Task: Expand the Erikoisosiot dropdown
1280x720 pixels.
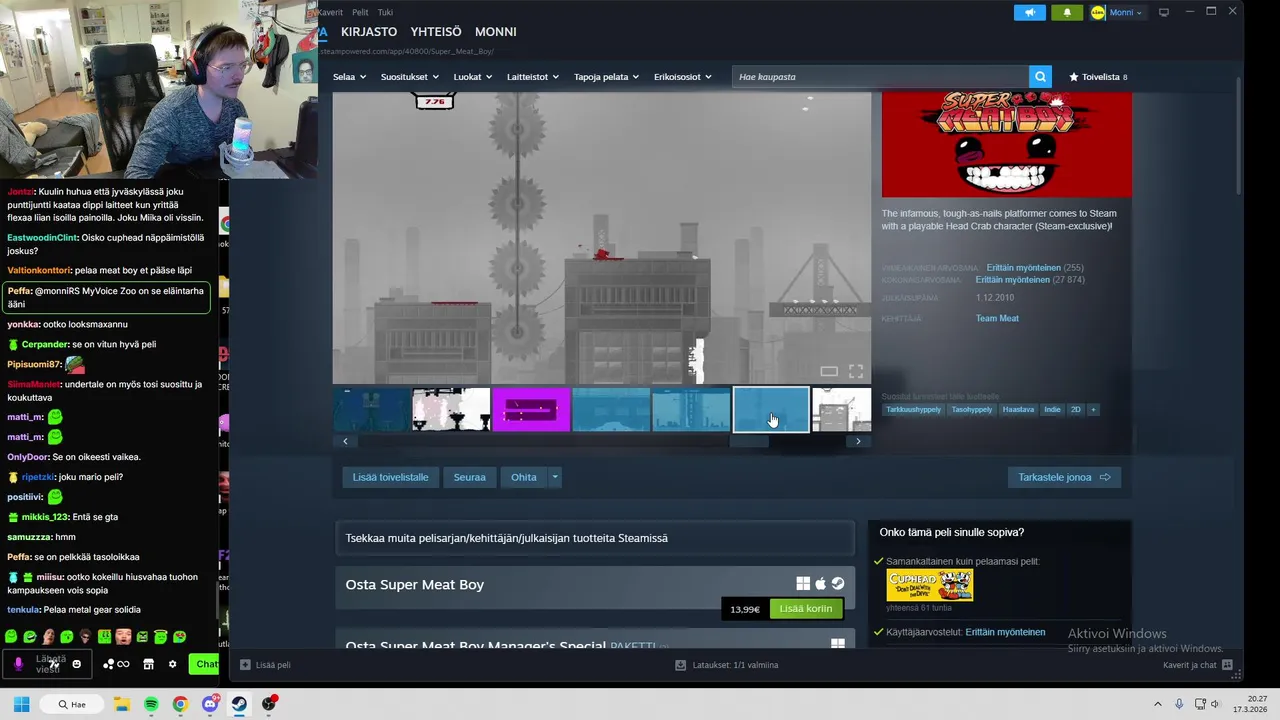Action: [x=683, y=77]
